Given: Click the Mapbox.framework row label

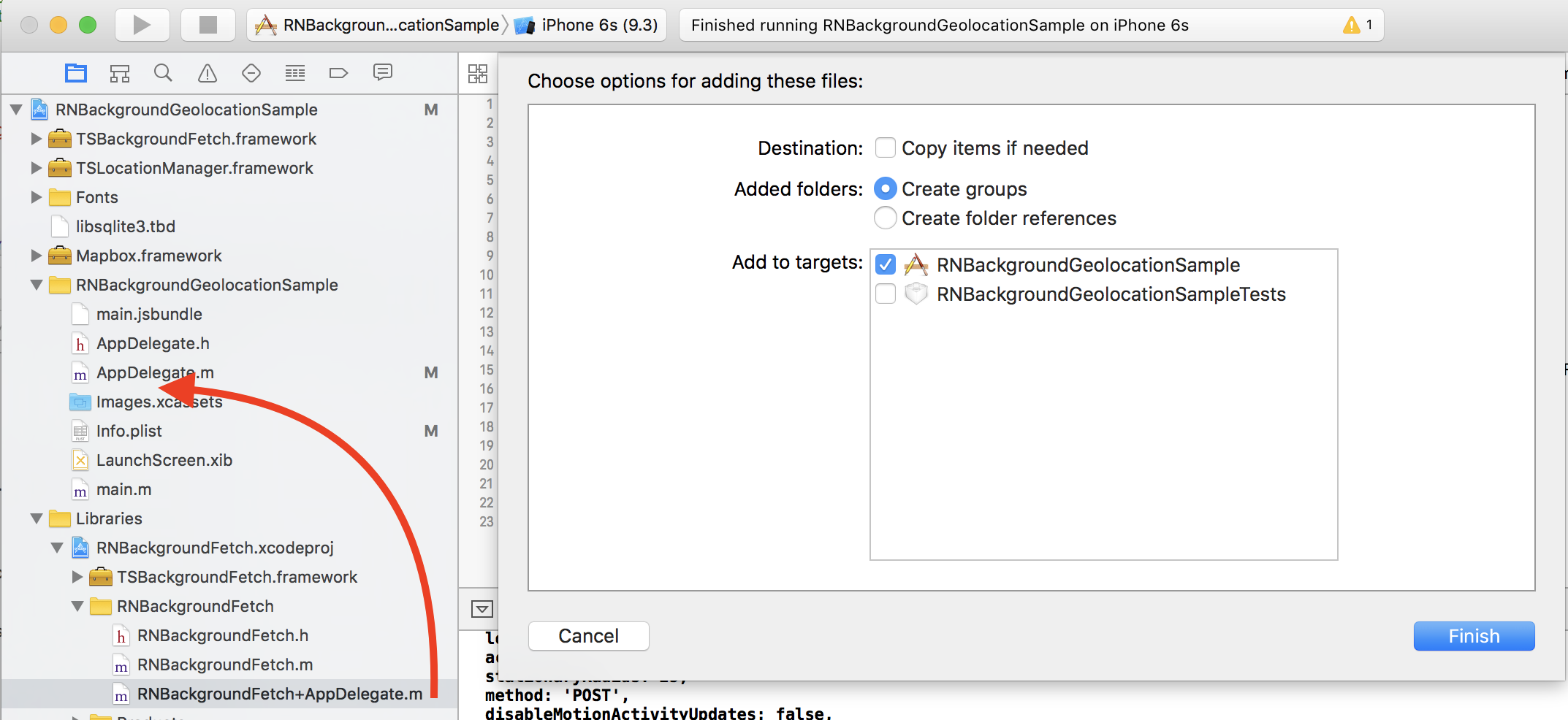Looking at the screenshot, I should pos(149,256).
